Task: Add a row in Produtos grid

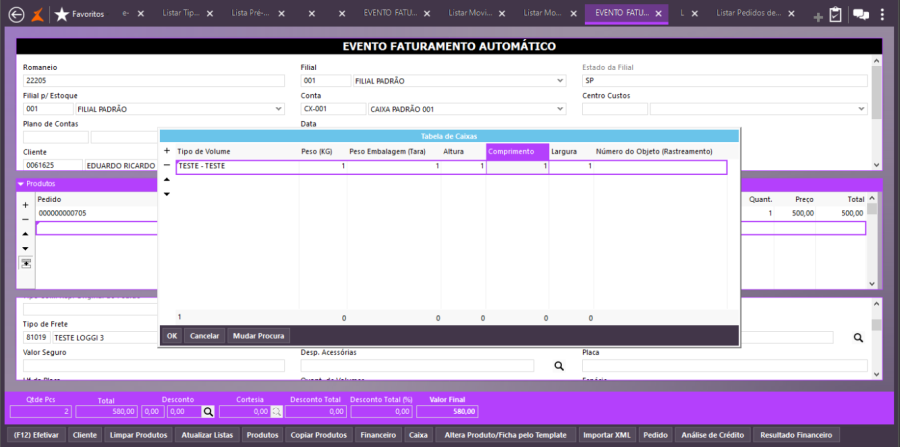Action: point(25,205)
